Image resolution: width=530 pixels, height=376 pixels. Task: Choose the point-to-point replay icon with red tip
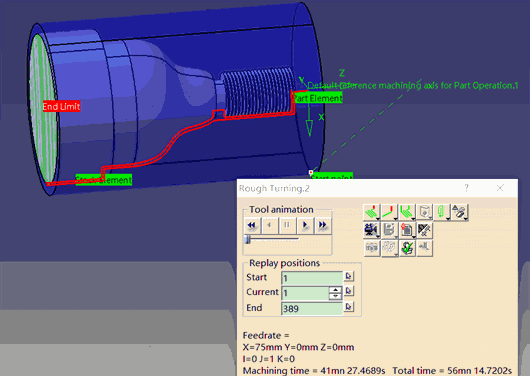point(389,212)
